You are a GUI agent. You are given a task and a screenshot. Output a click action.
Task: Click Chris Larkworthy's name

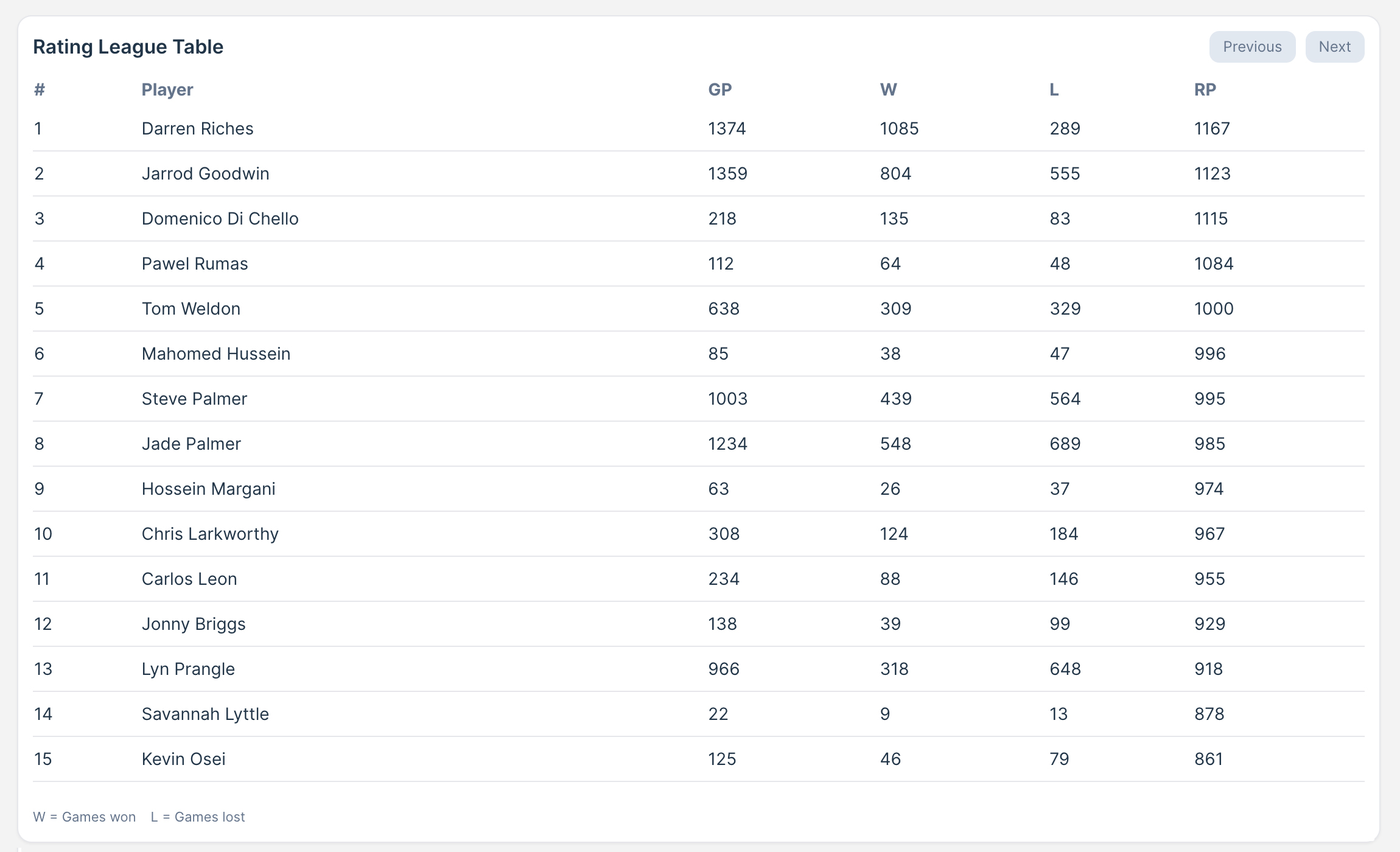[x=210, y=534]
